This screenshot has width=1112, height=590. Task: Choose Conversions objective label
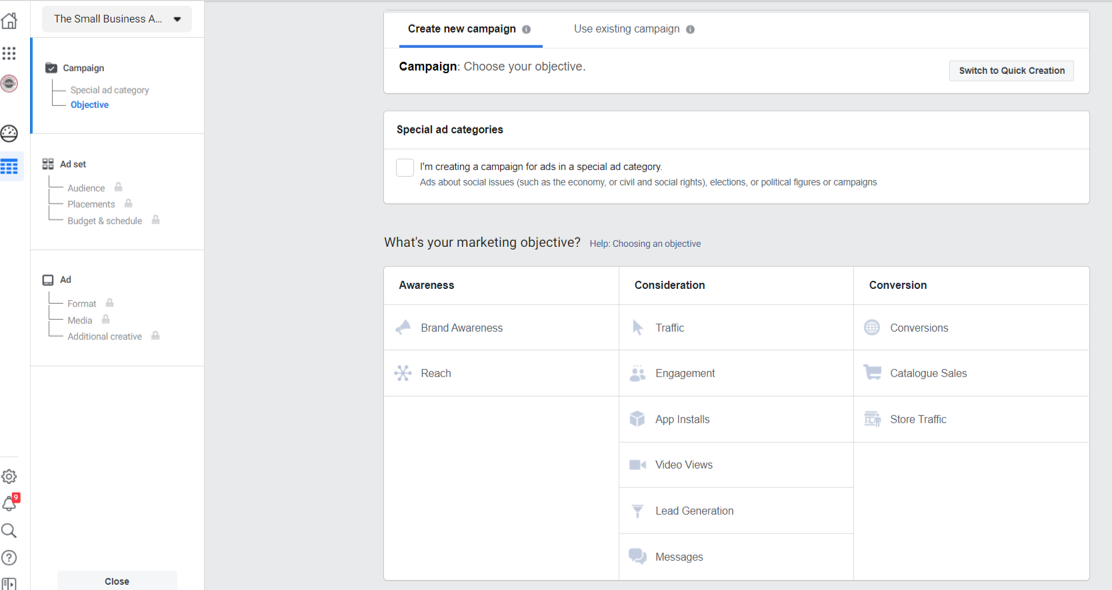(x=919, y=328)
